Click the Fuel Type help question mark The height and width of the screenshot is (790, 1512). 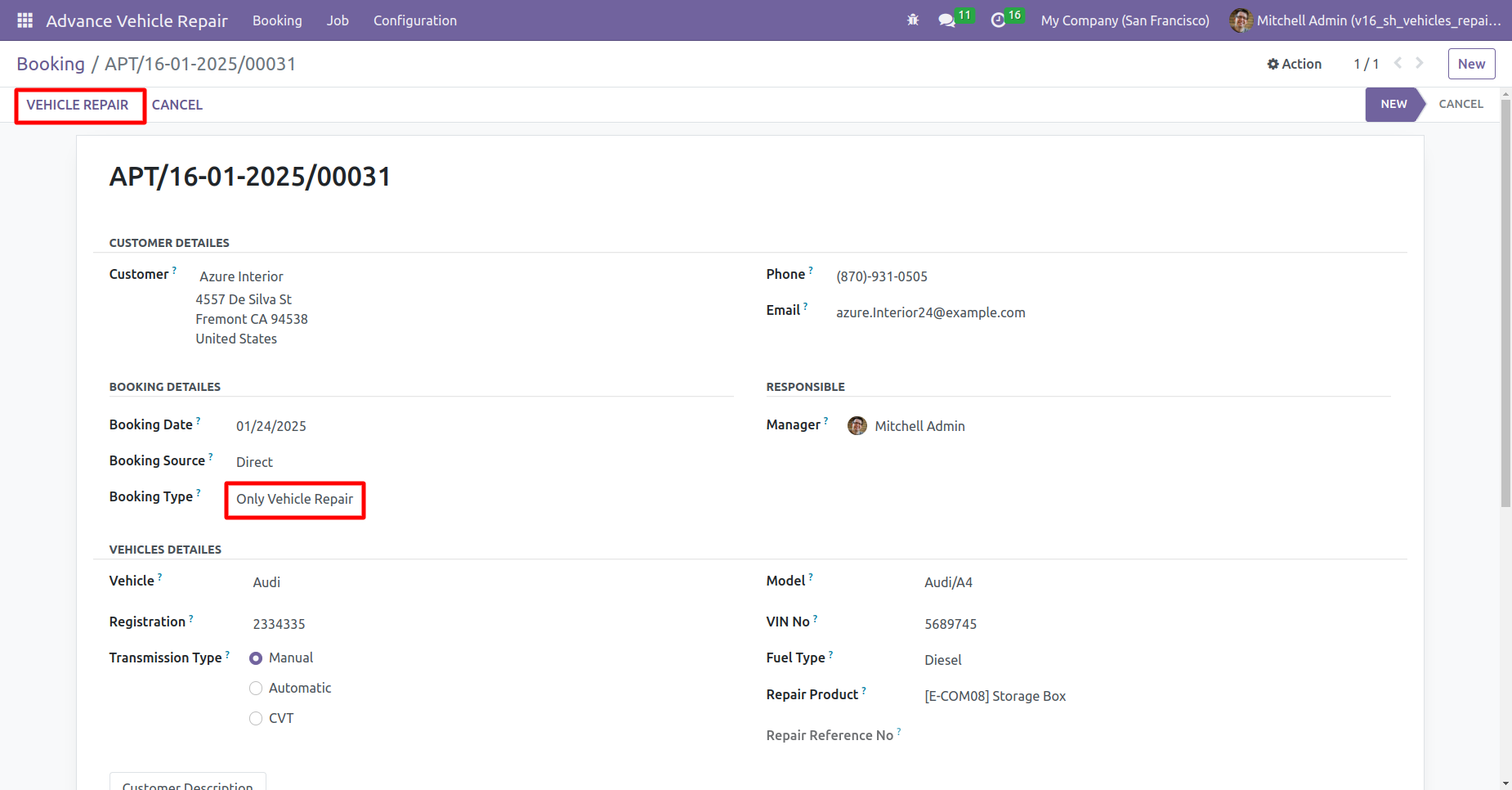click(x=830, y=653)
